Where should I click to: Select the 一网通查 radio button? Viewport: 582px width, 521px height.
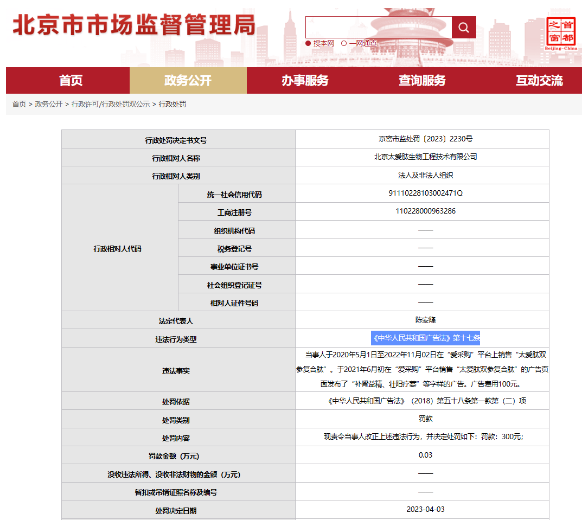click(x=344, y=43)
